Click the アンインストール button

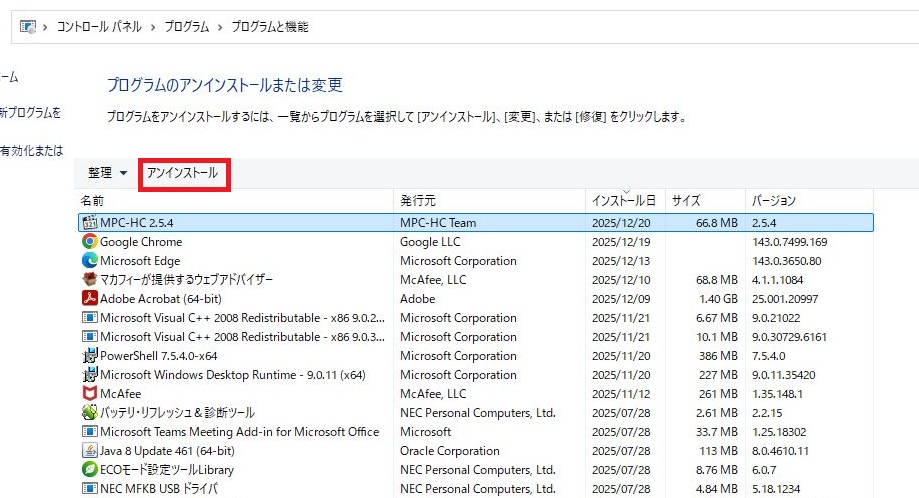[x=183, y=173]
